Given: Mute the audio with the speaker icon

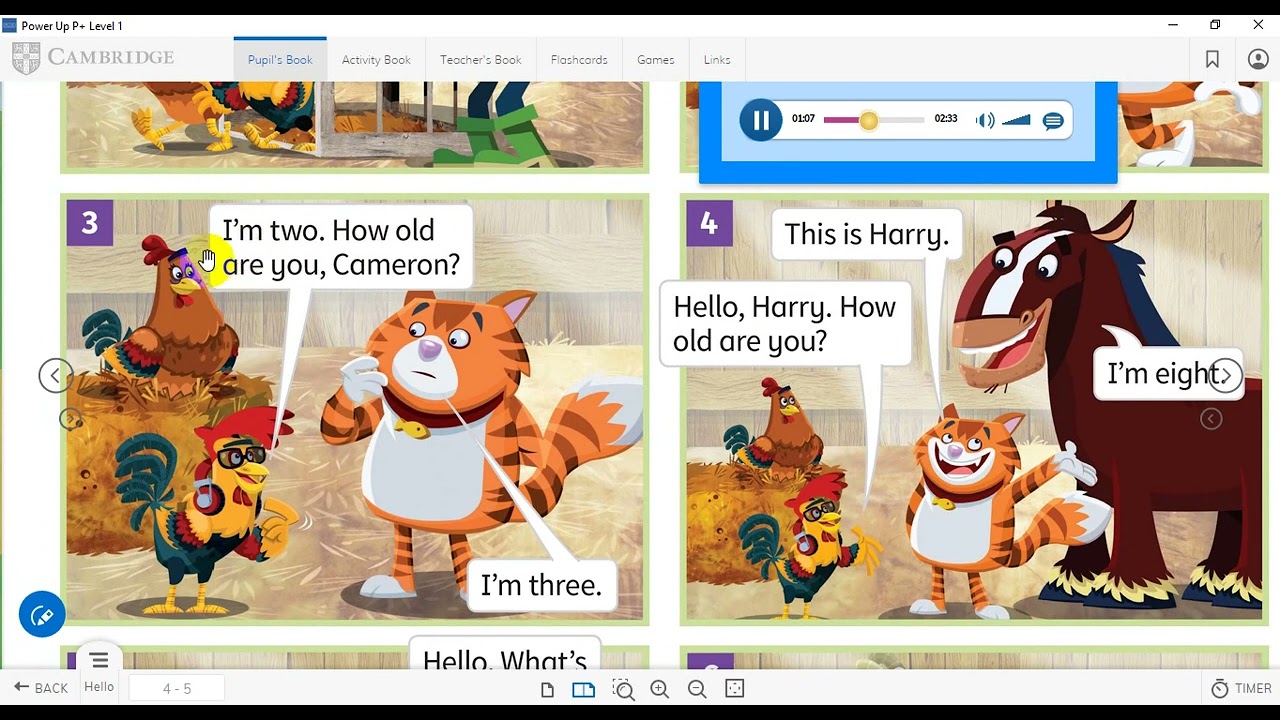Looking at the screenshot, I should [985, 121].
